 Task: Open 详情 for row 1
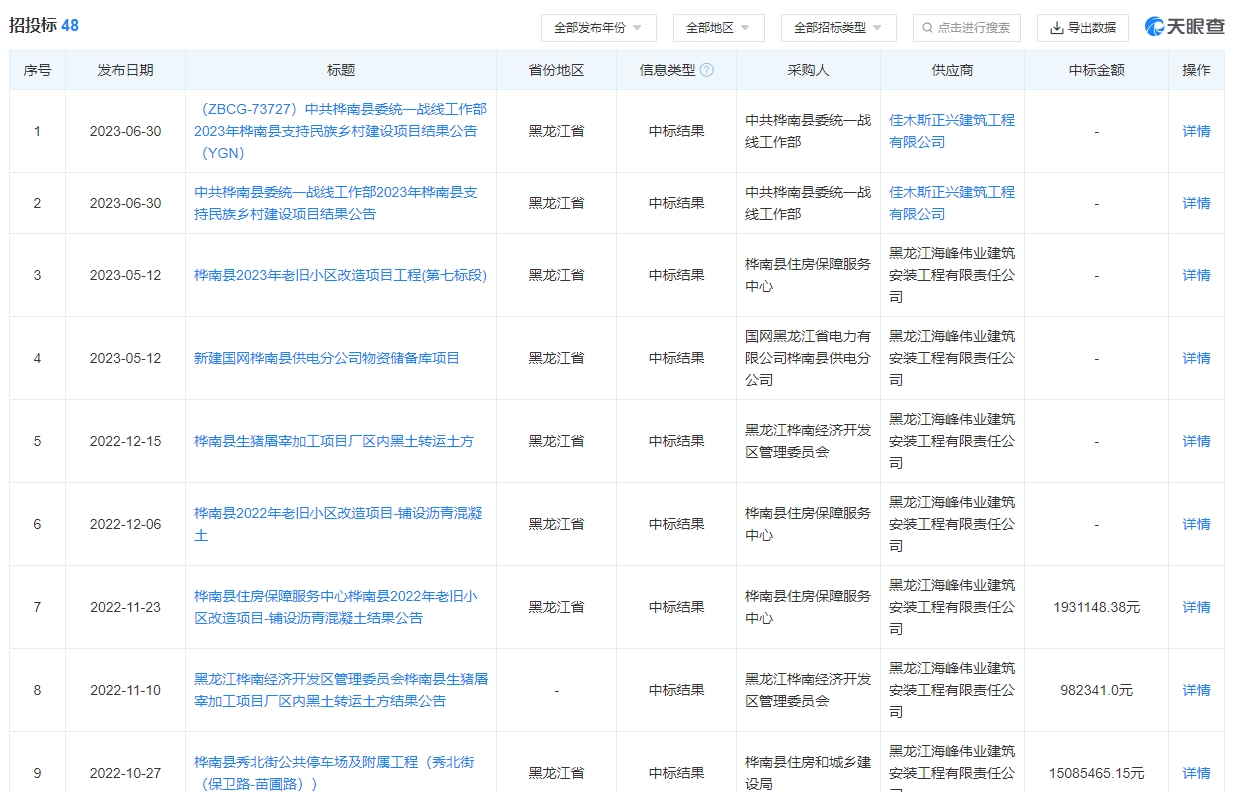1196,131
